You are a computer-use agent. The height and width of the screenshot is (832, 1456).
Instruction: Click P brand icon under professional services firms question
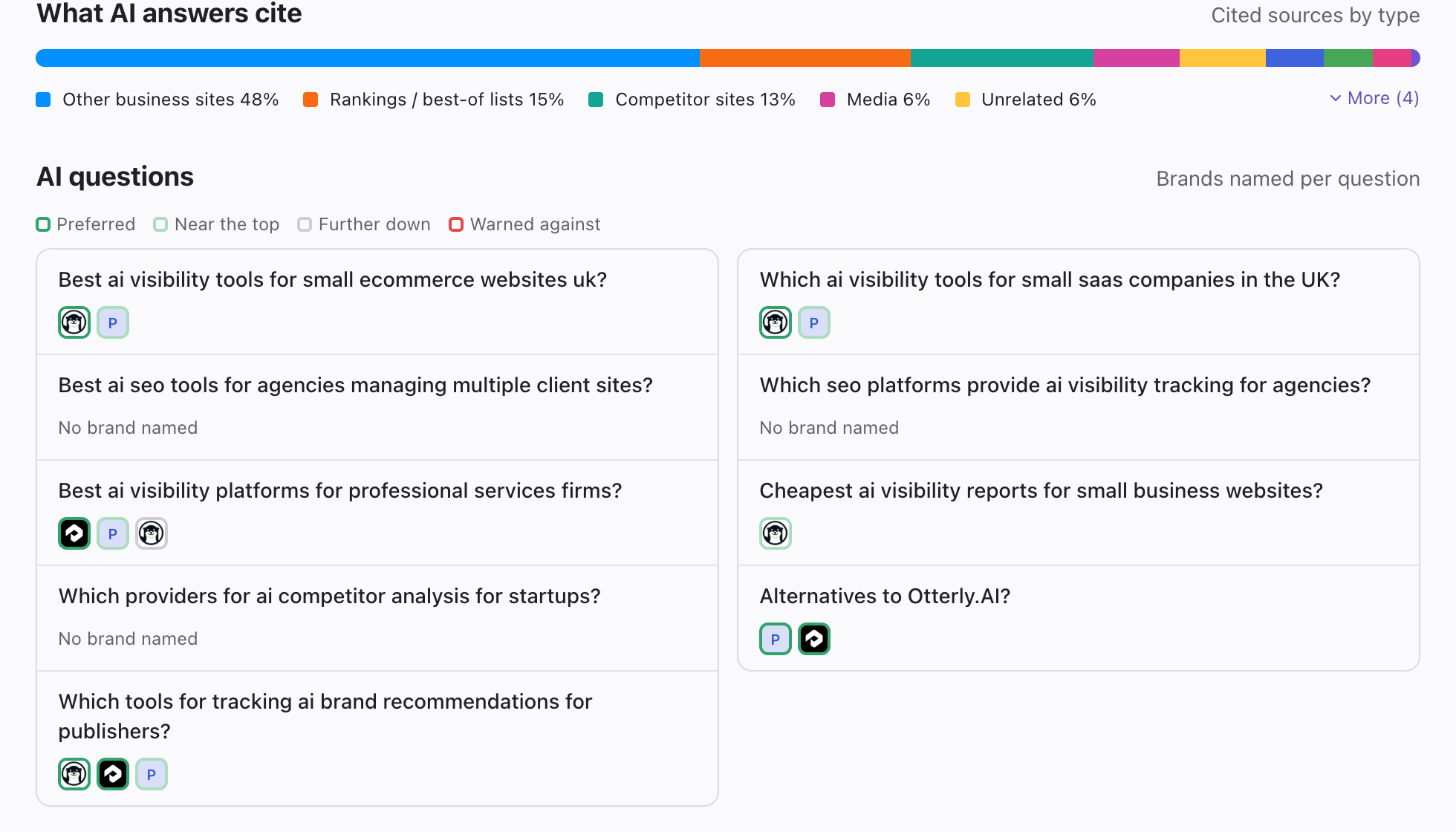(x=113, y=533)
